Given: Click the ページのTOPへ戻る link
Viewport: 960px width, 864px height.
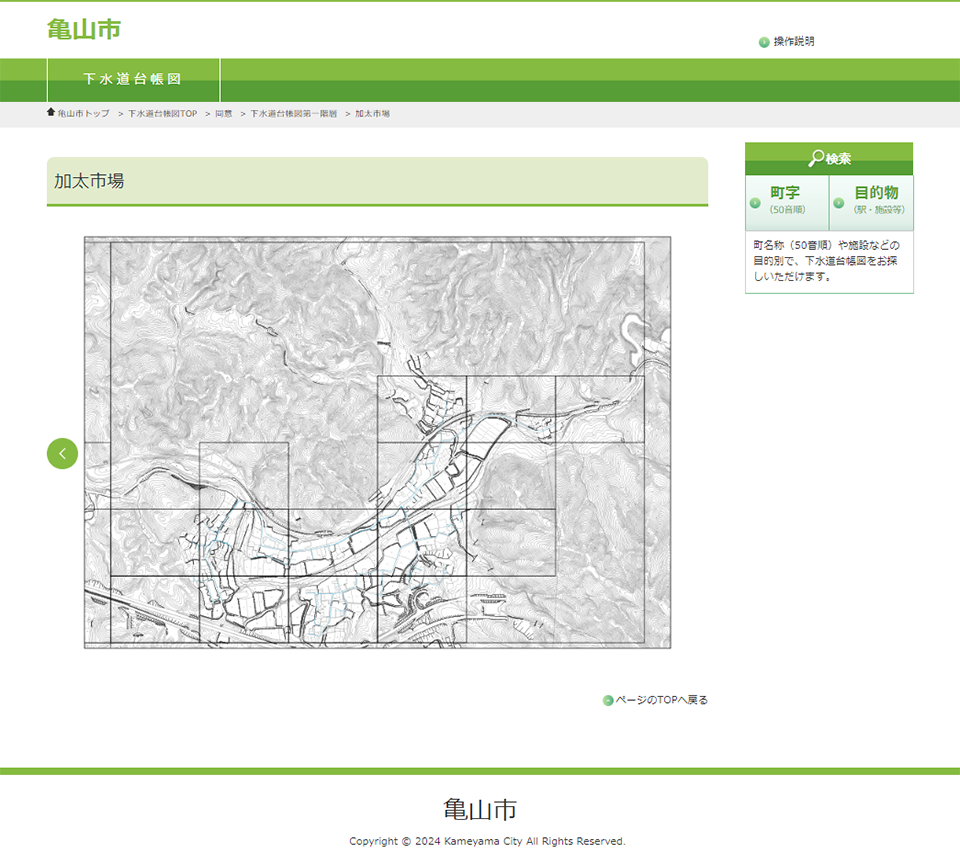Looking at the screenshot, I should coord(661,700).
